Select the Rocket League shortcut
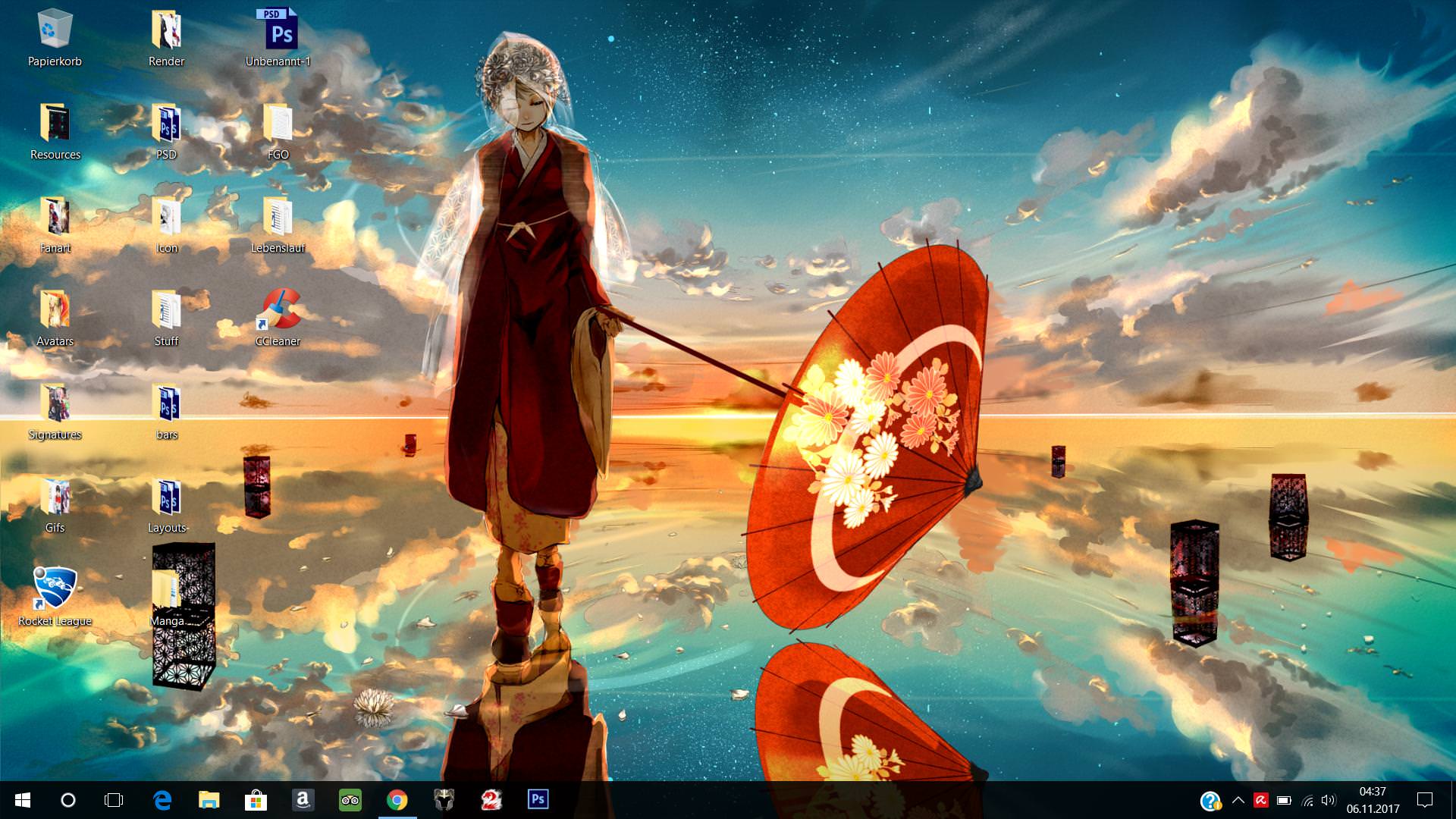 [55, 598]
